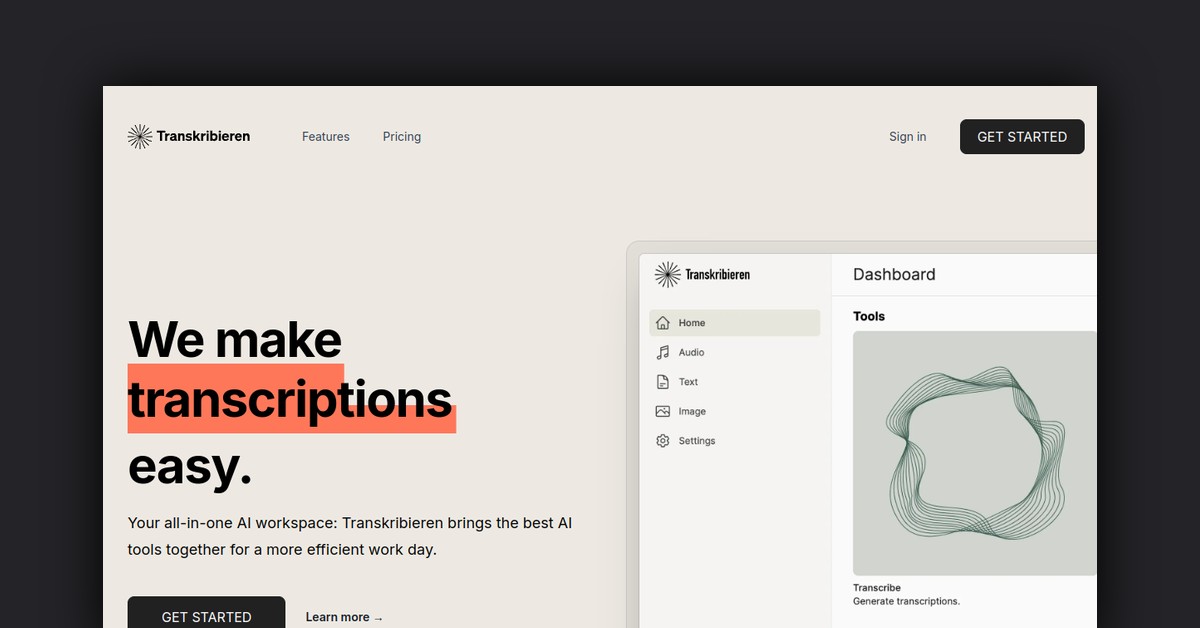Click the starburst logo icon in top navbar
The height and width of the screenshot is (628, 1200).
pos(140,137)
